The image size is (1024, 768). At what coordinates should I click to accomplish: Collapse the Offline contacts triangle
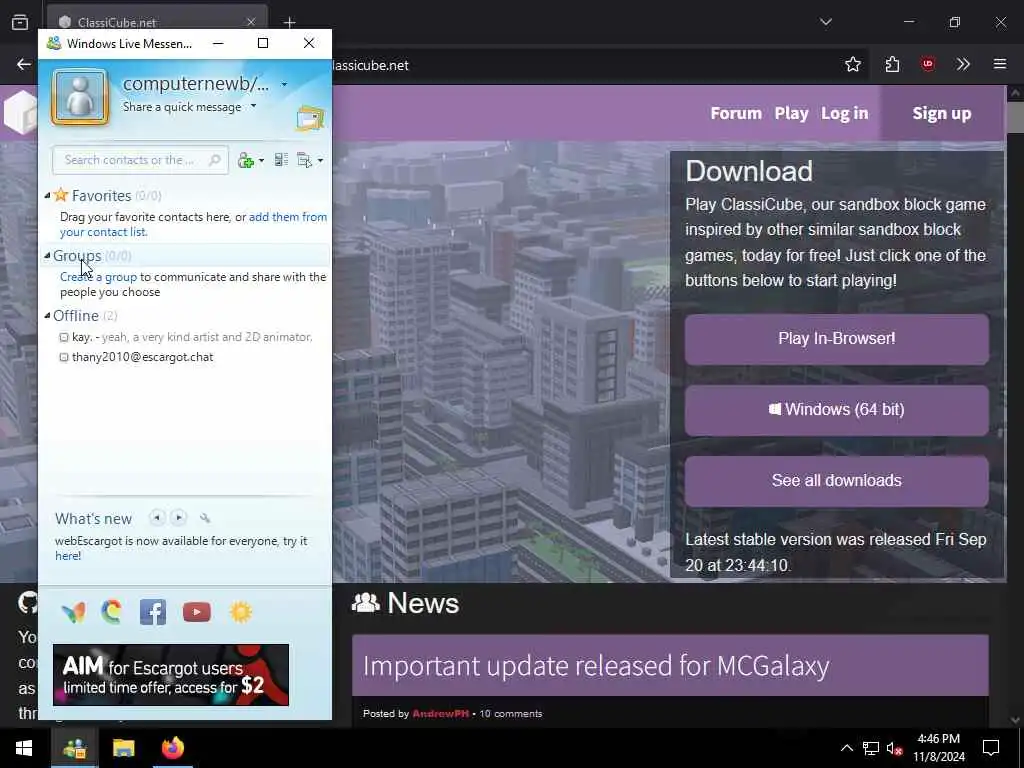coord(47,315)
